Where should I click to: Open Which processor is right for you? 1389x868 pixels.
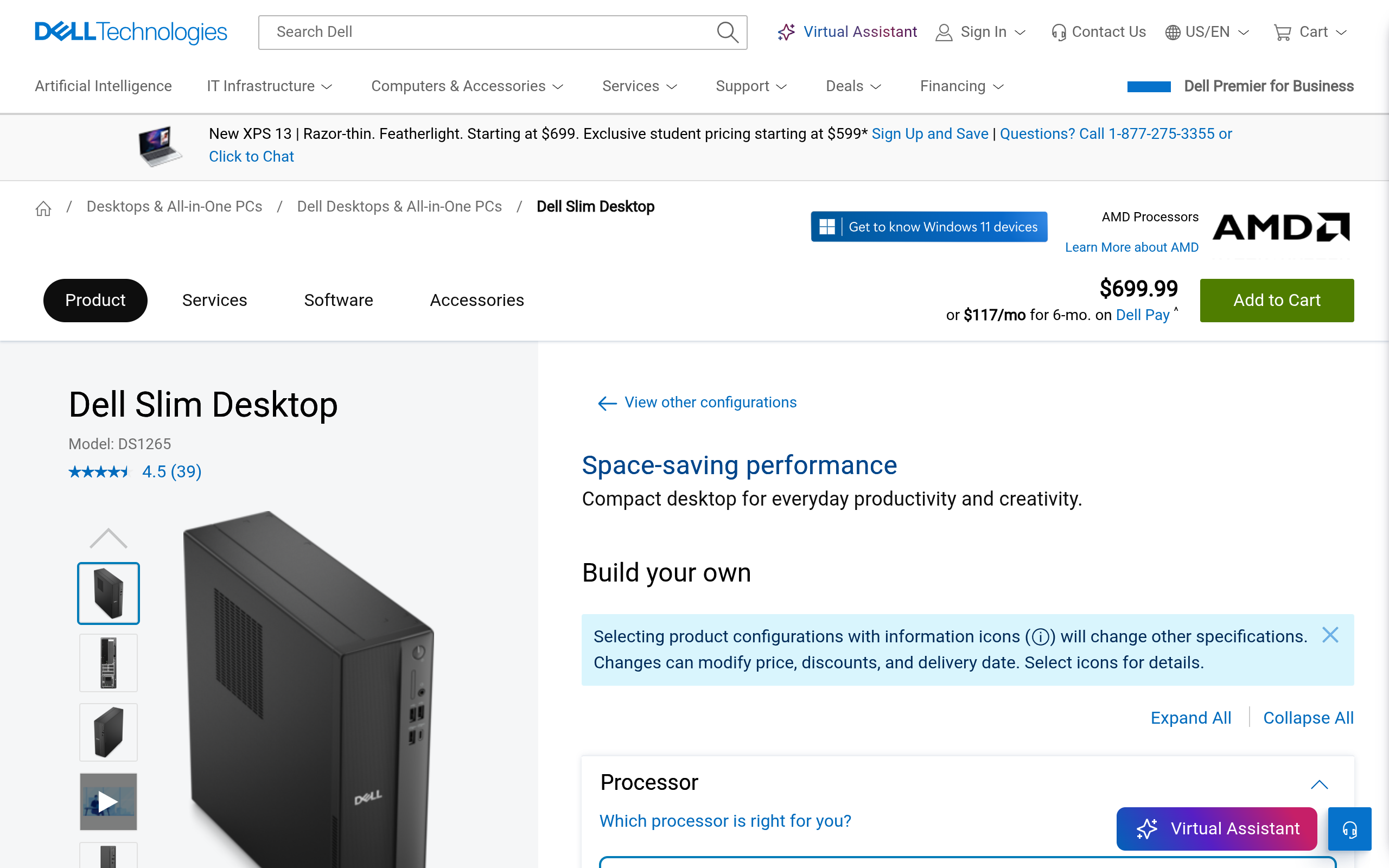(725, 821)
